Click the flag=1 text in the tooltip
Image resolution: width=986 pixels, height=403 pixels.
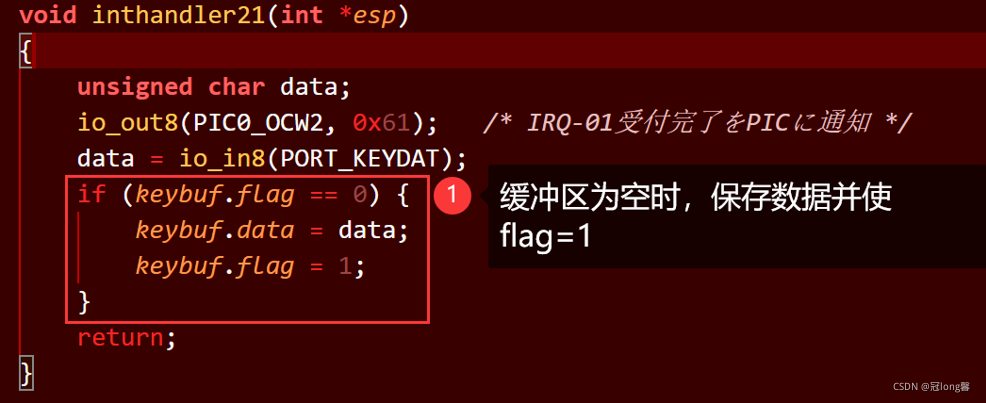pos(545,238)
